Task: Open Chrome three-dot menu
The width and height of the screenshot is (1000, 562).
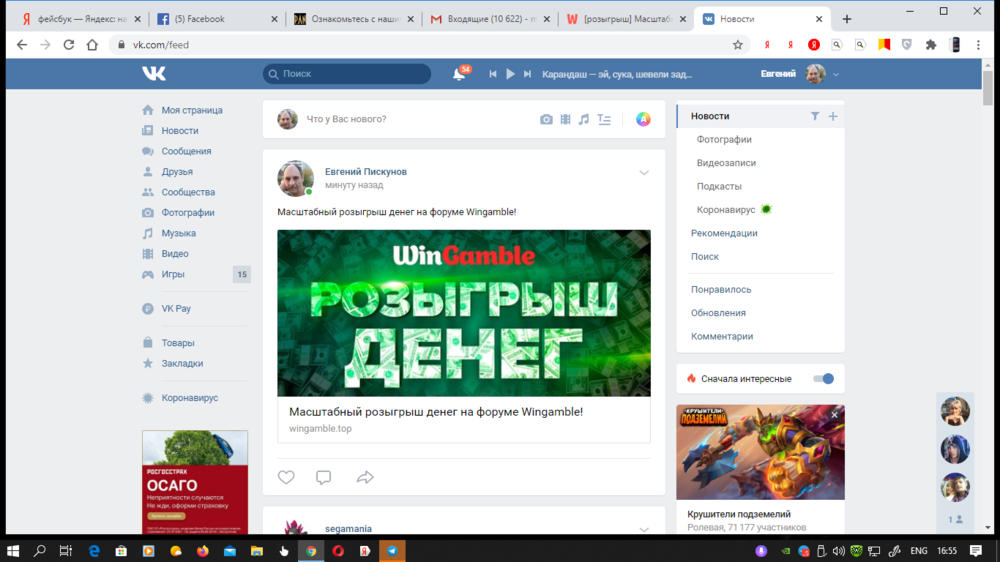Action: (x=978, y=45)
